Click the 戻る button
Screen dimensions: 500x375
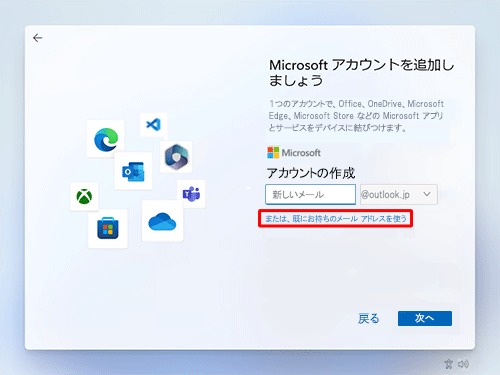[369, 319]
